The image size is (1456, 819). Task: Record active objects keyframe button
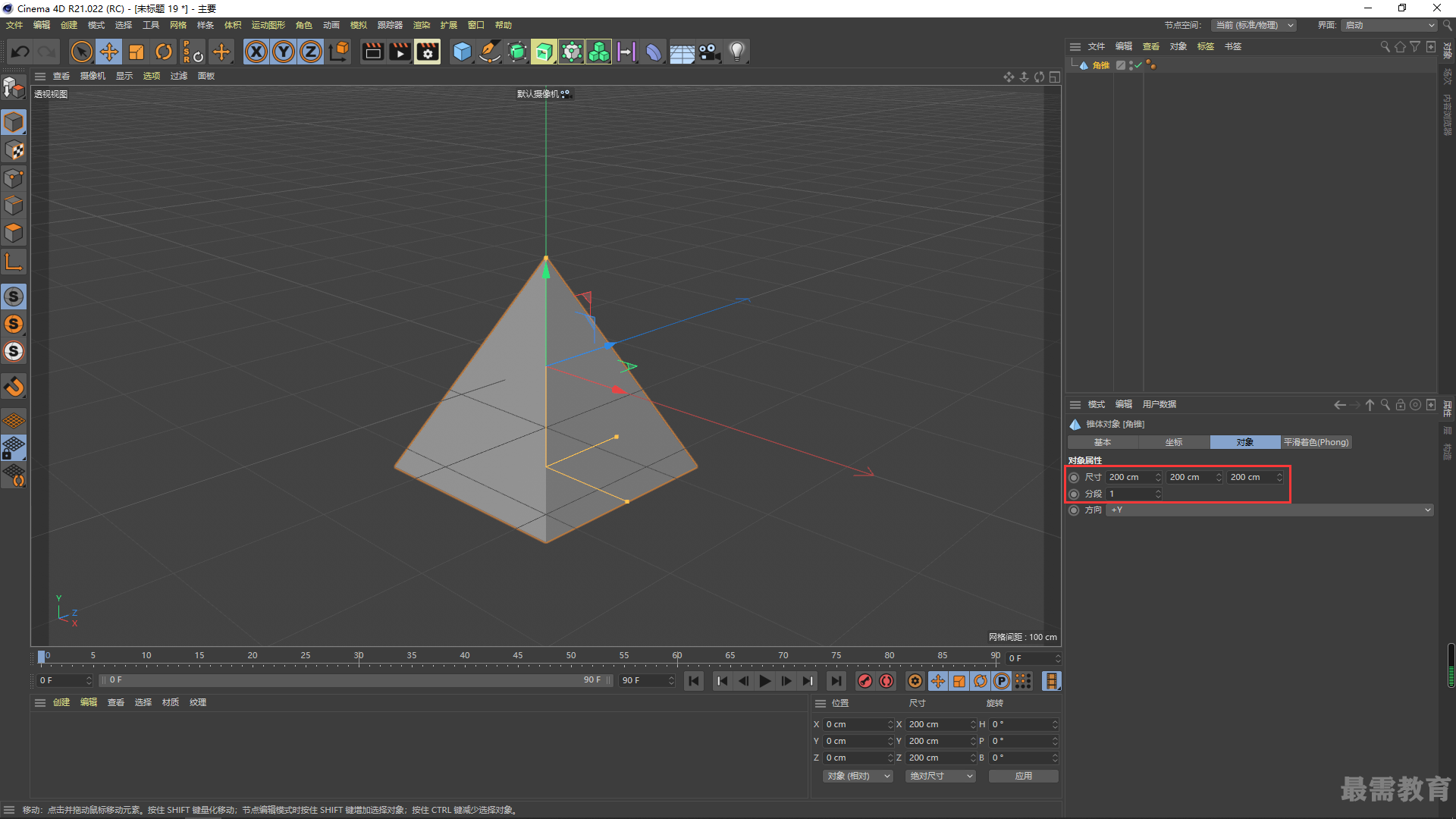click(x=865, y=681)
